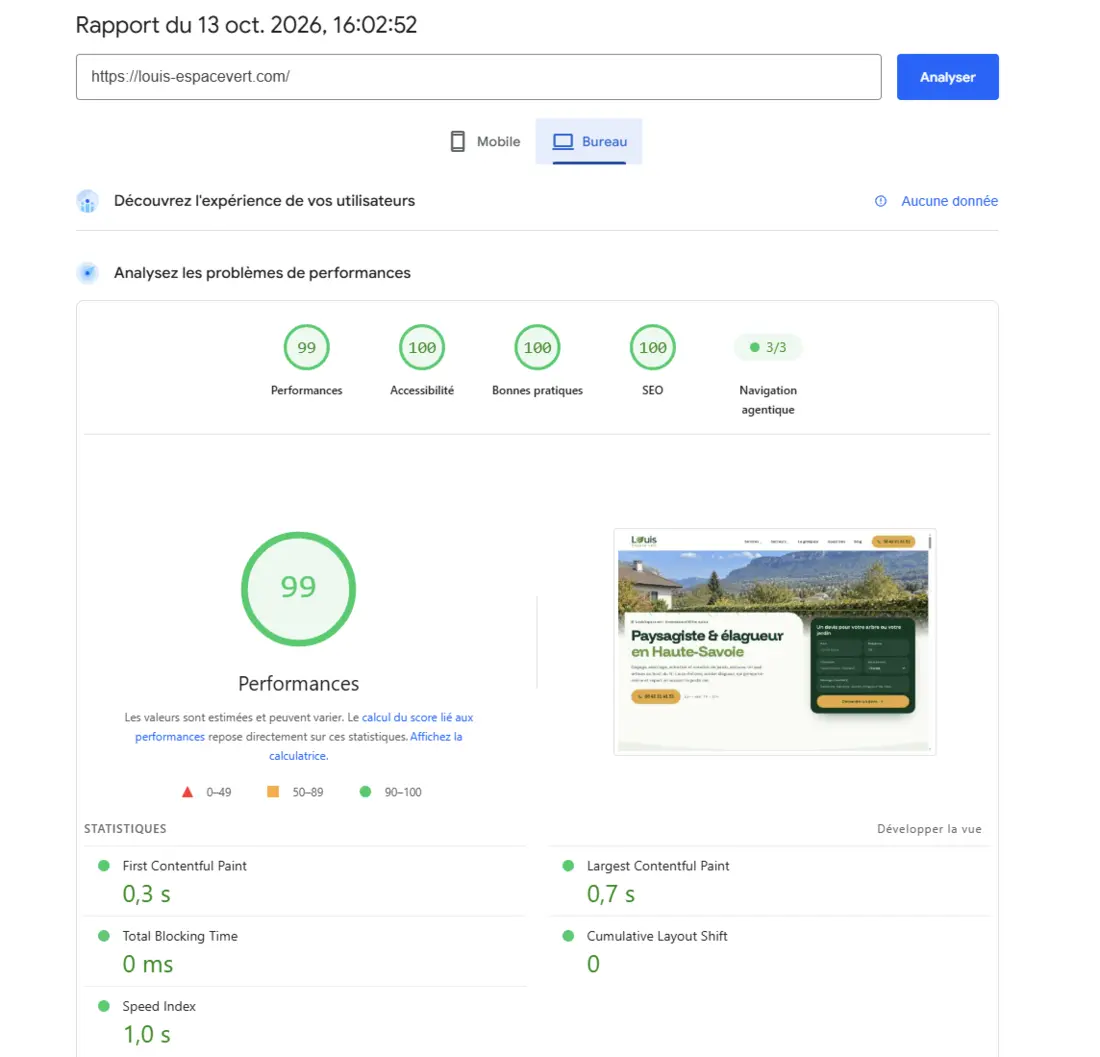Click the Speed Index green dot
The height and width of the screenshot is (1057, 1100).
104,1006
